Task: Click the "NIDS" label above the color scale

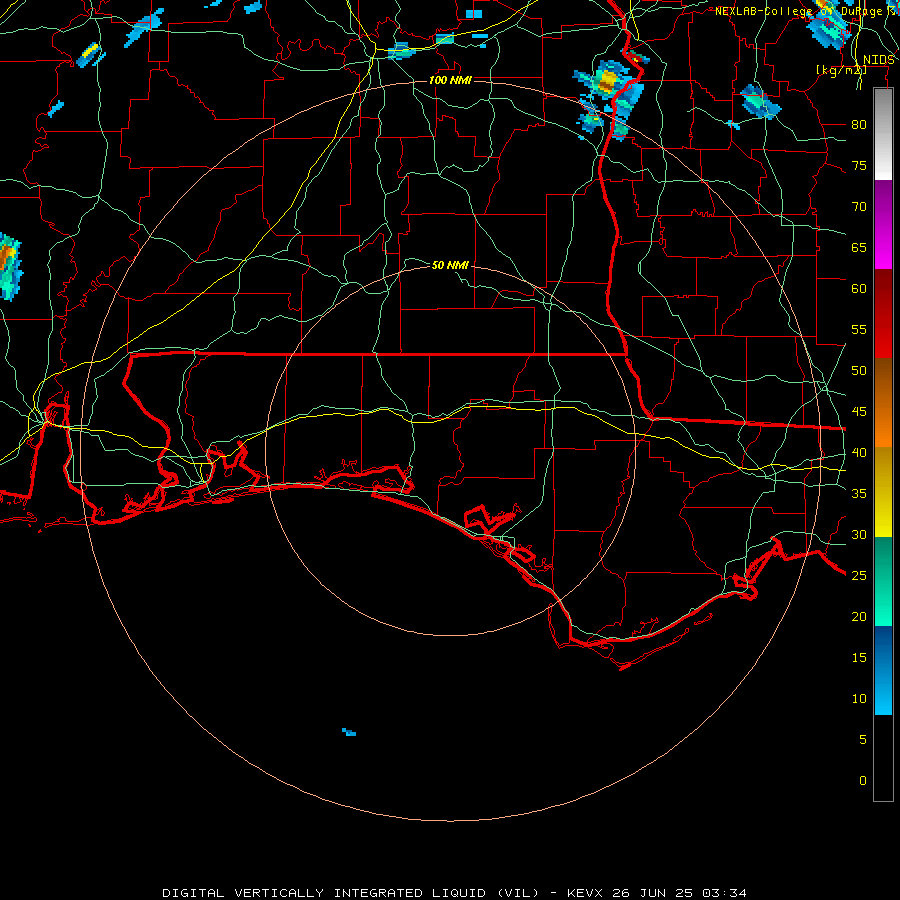Action: coord(879,60)
